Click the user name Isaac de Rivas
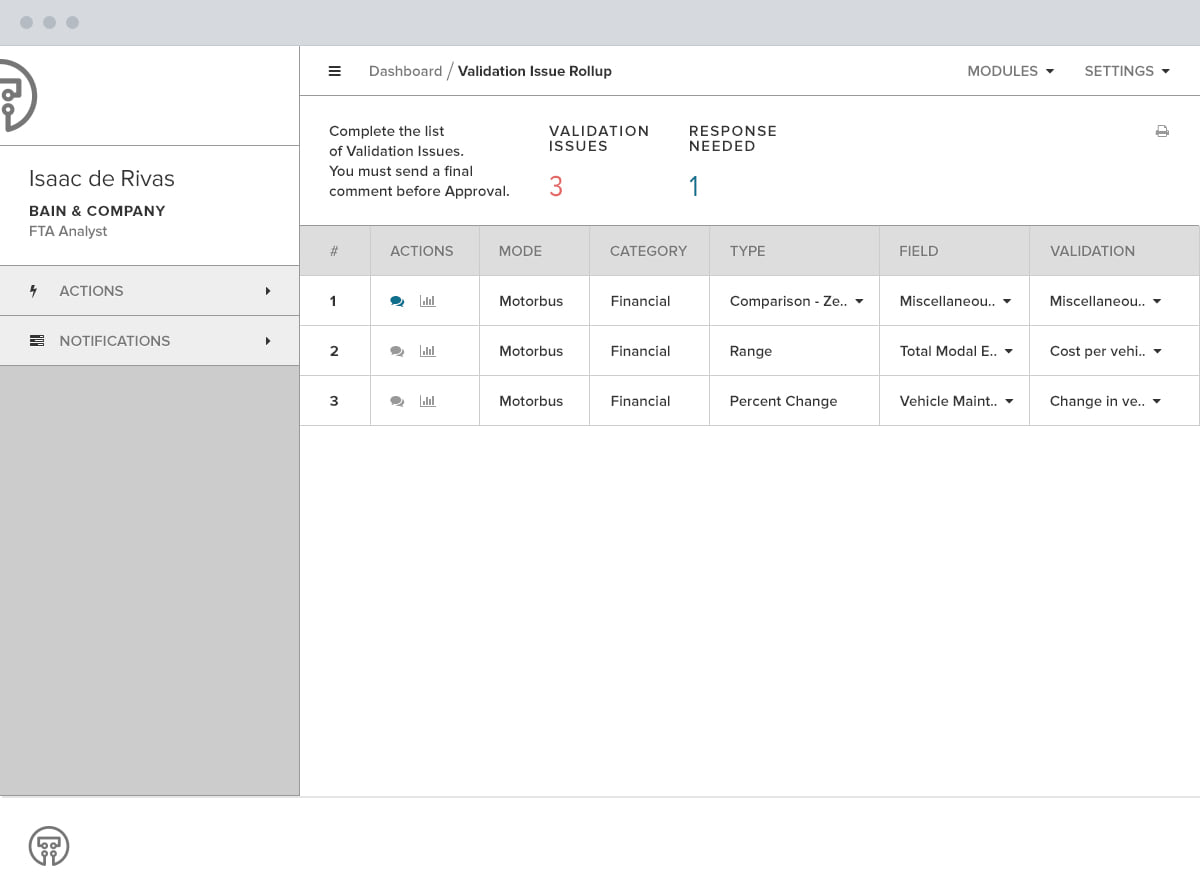This screenshot has height=896, width=1200. [x=102, y=179]
